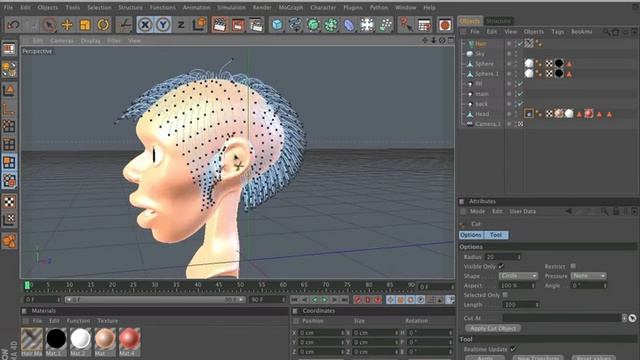This screenshot has height=360, width=640.
Task: Open the Simulation menu
Action: [231, 7]
